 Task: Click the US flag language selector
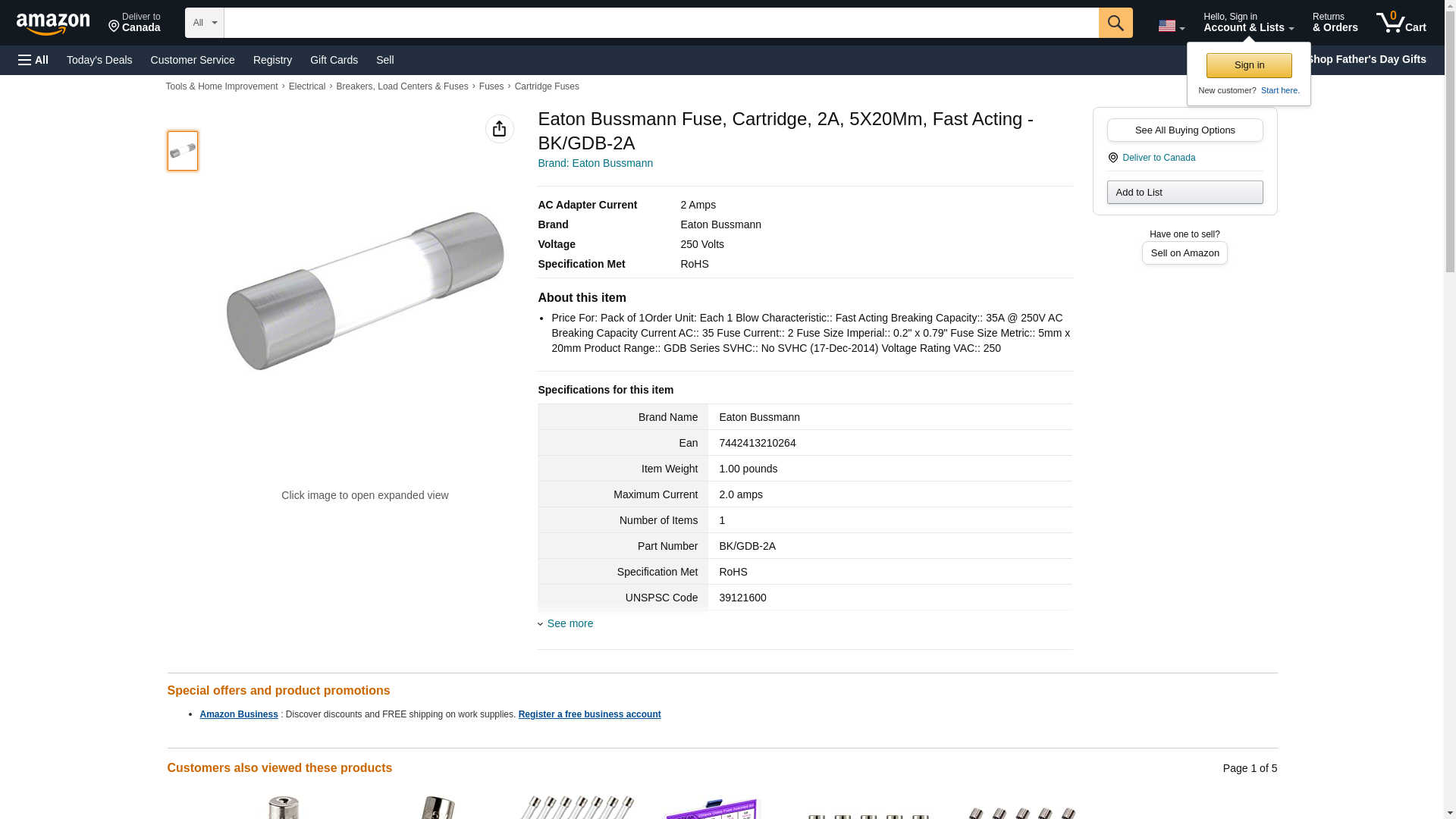tap(1170, 26)
